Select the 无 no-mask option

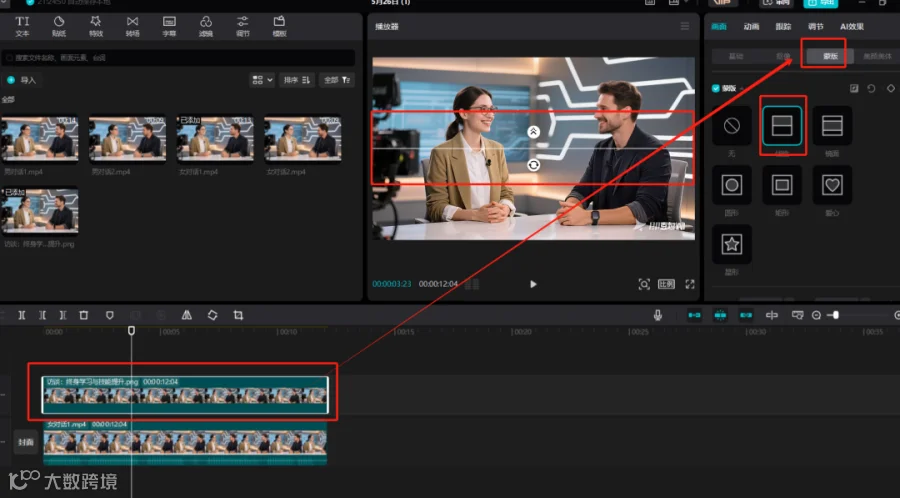[732, 125]
